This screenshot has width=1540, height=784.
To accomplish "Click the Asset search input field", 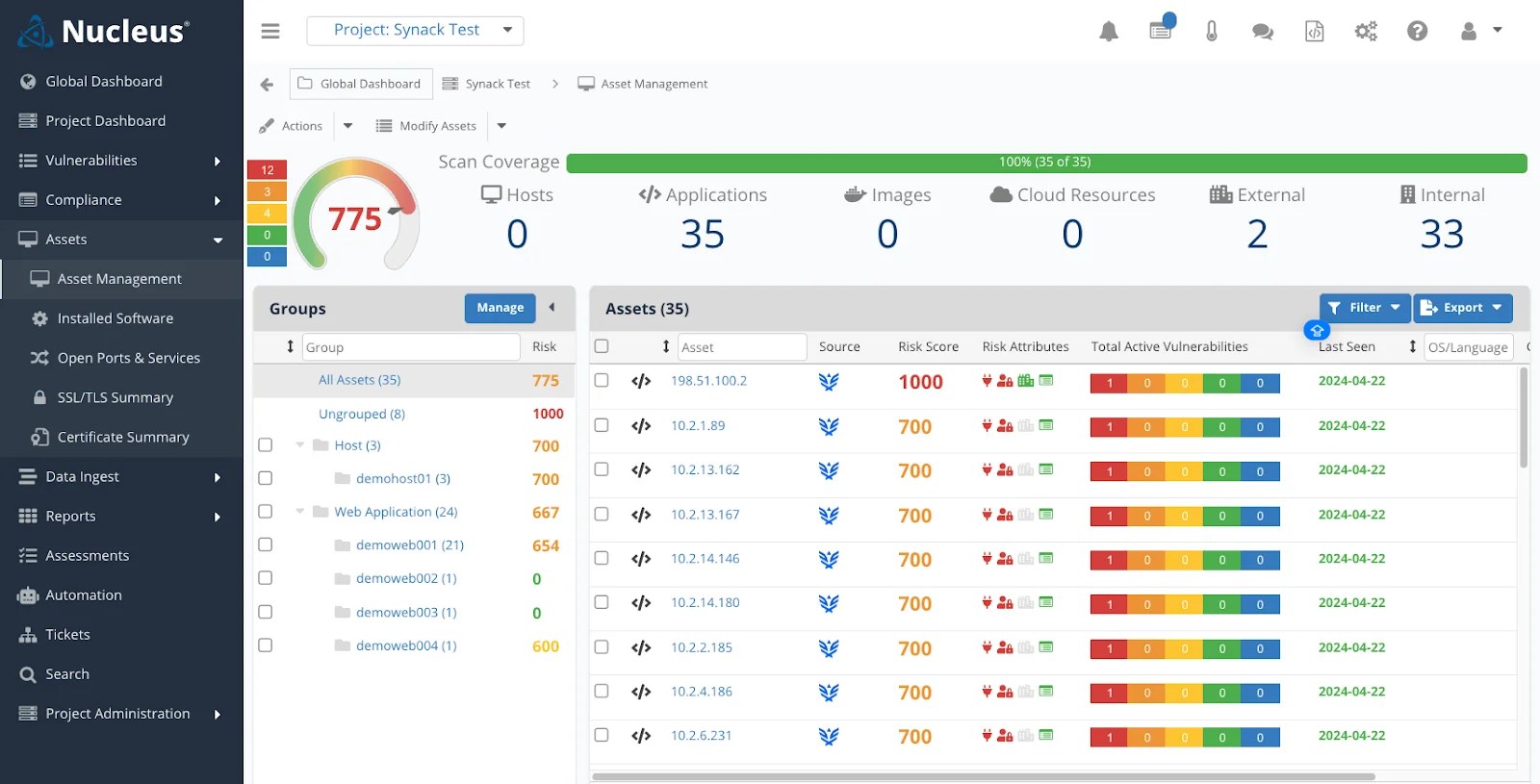I will (742, 347).
